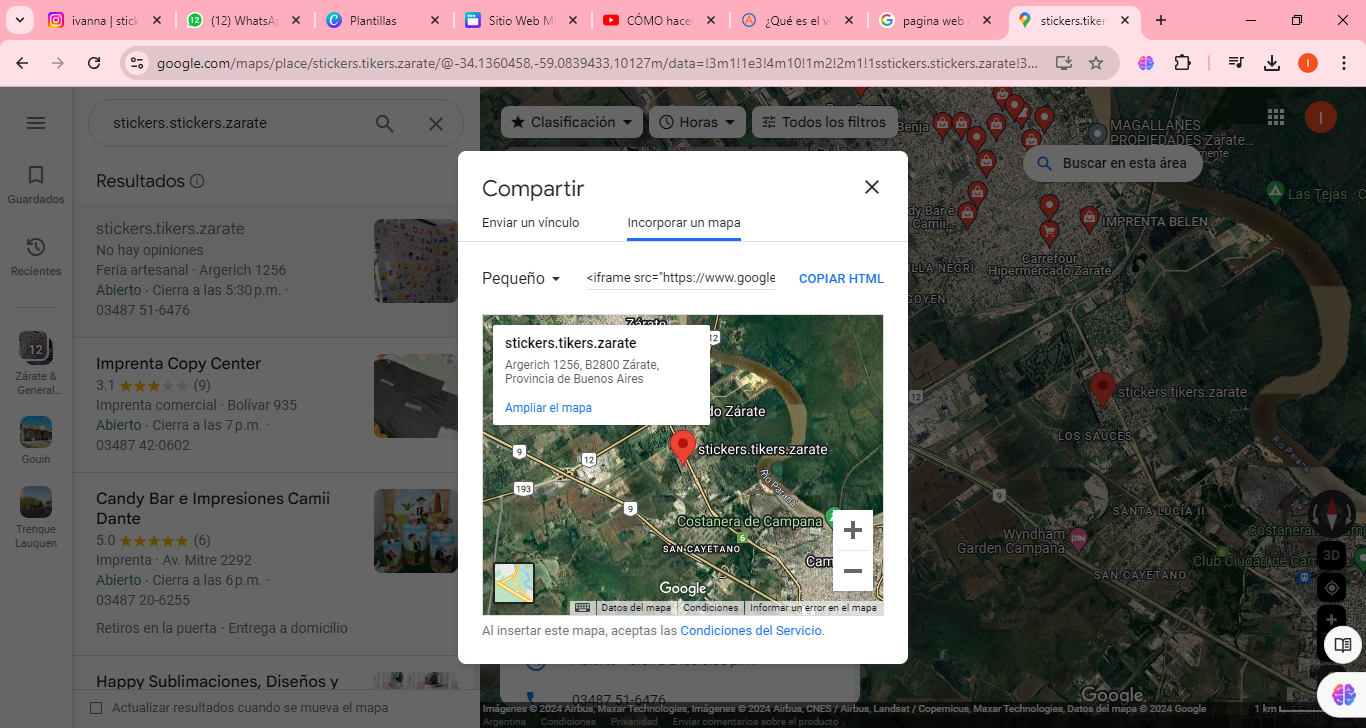Expand the Pequeño size dropdown
Viewport: 1366px width, 728px height.
coord(521,279)
